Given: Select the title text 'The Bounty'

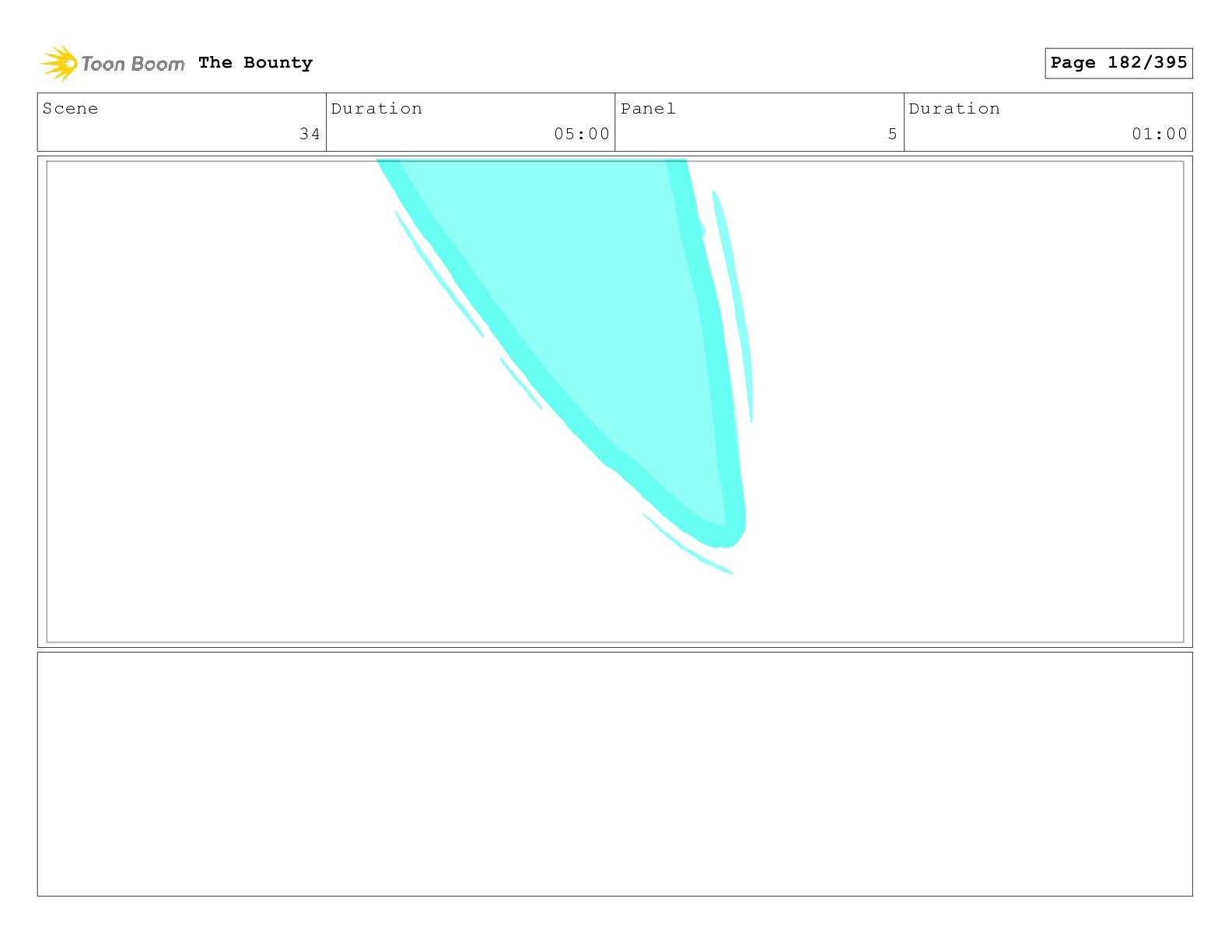Looking at the screenshot, I should click(x=255, y=63).
